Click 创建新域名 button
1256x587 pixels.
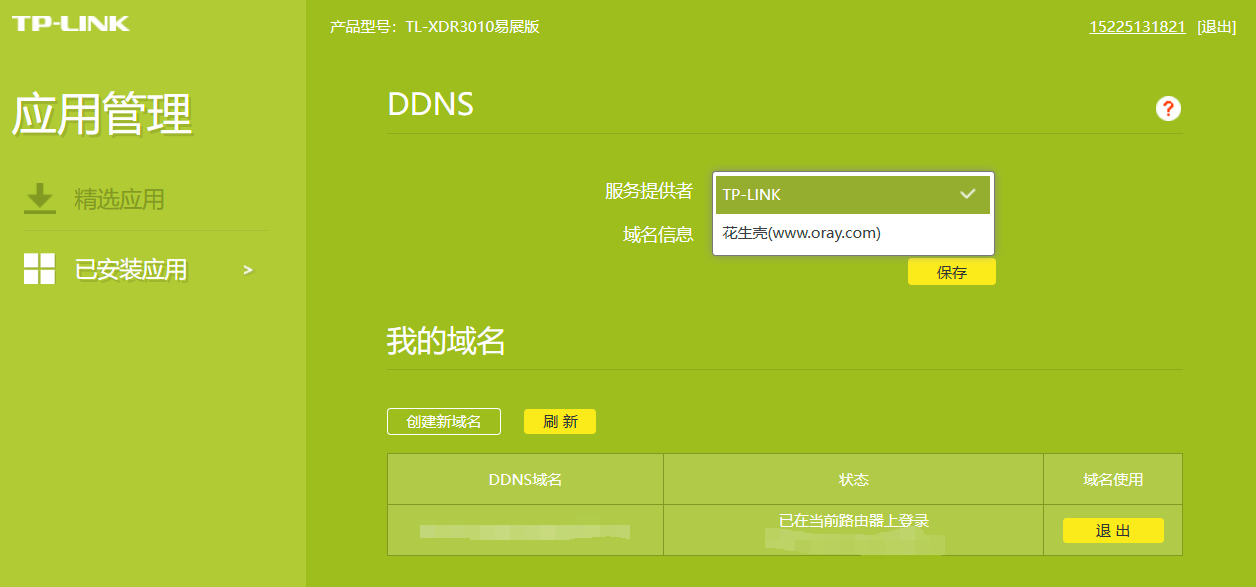[x=444, y=422]
